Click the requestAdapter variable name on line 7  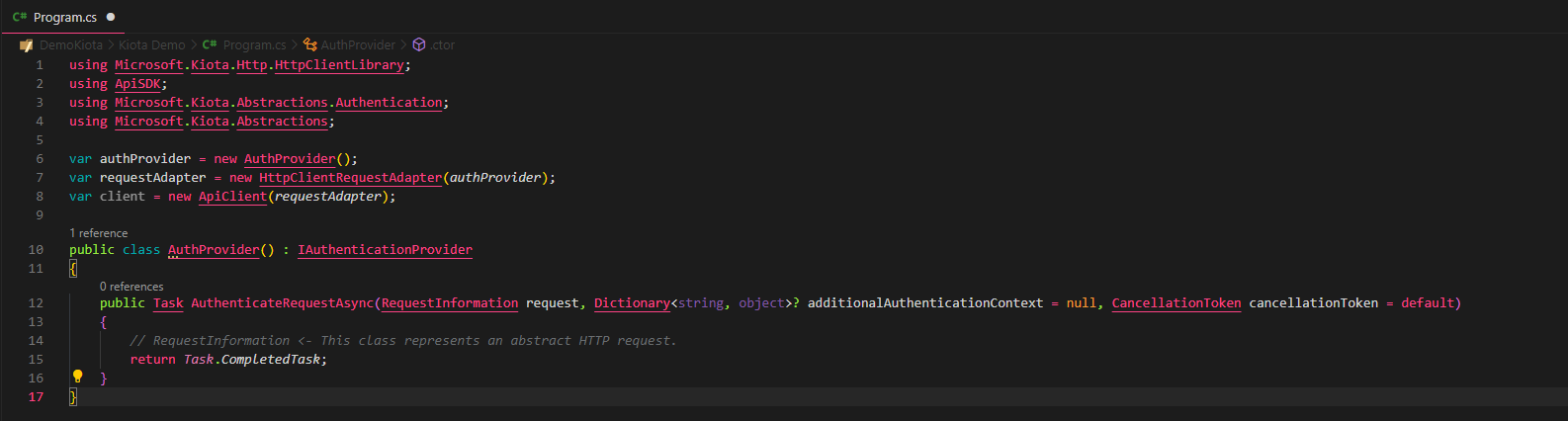(153, 177)
